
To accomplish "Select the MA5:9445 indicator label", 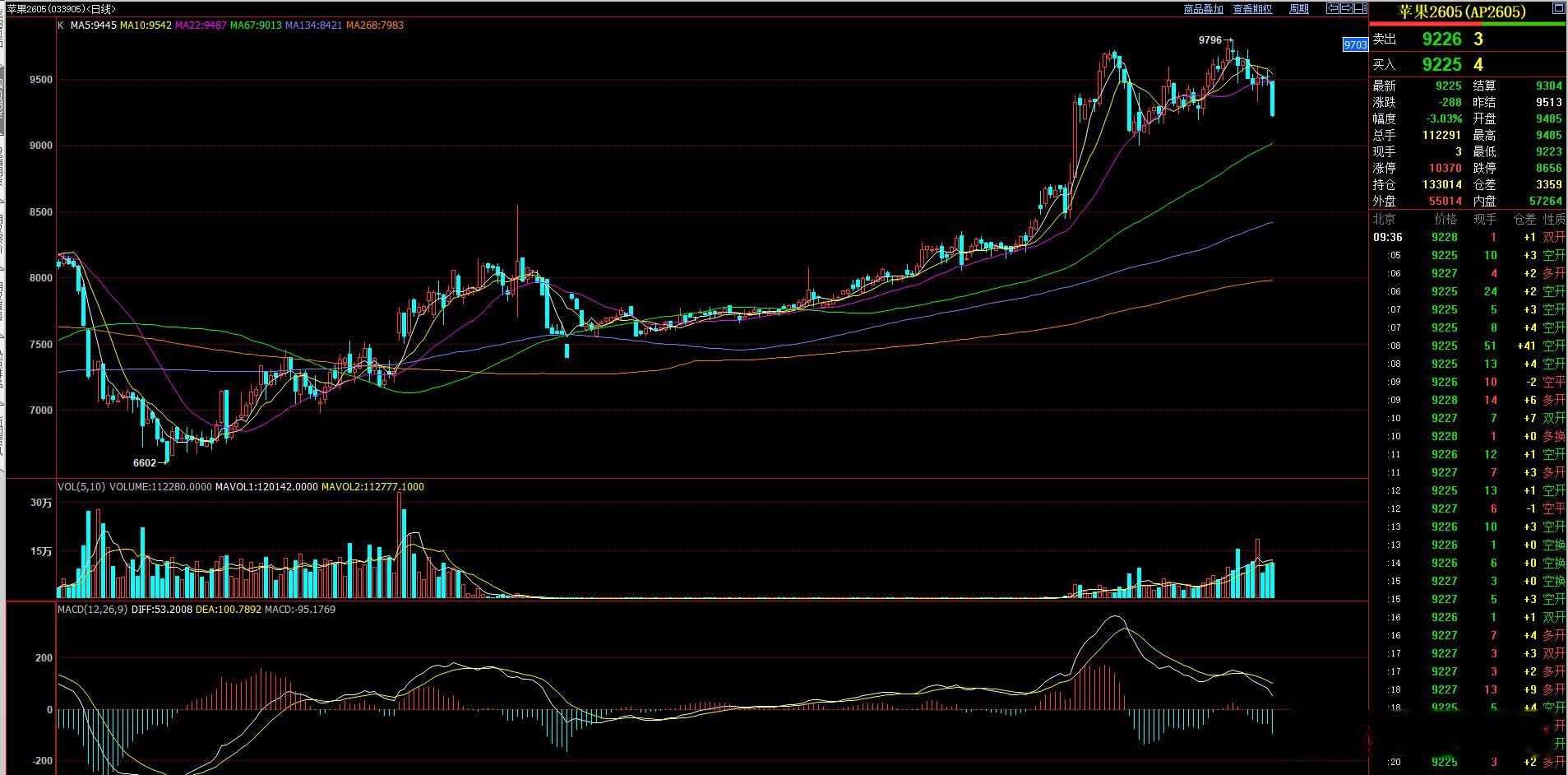I will (x=94, y=26).
